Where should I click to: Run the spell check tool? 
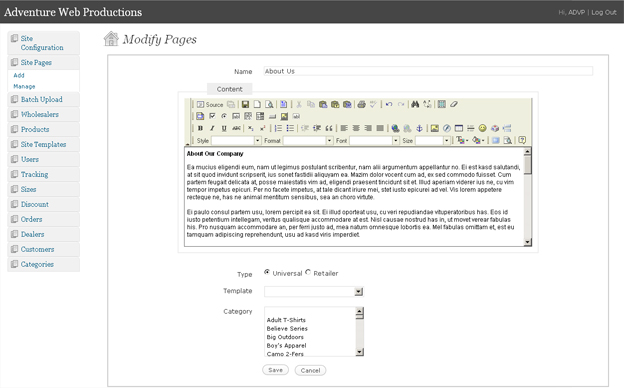(373, 104)
